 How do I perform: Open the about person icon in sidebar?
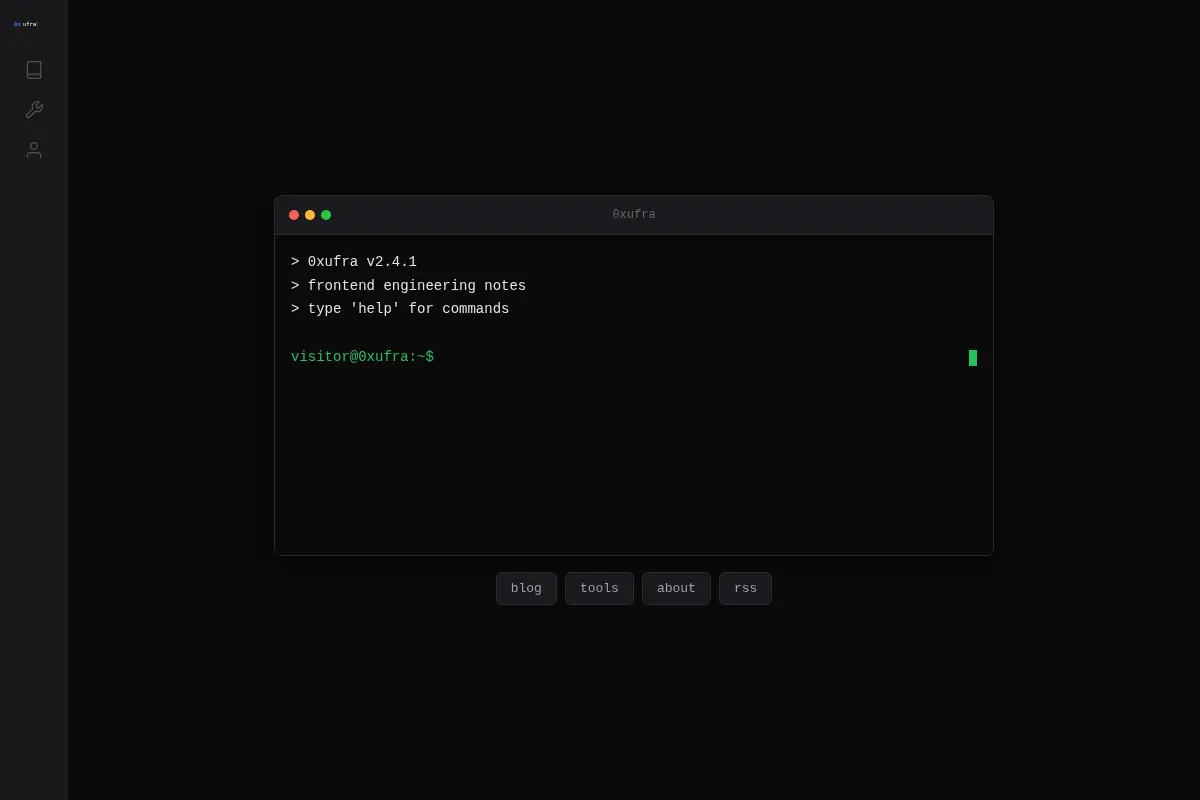[x=34, y=150]
